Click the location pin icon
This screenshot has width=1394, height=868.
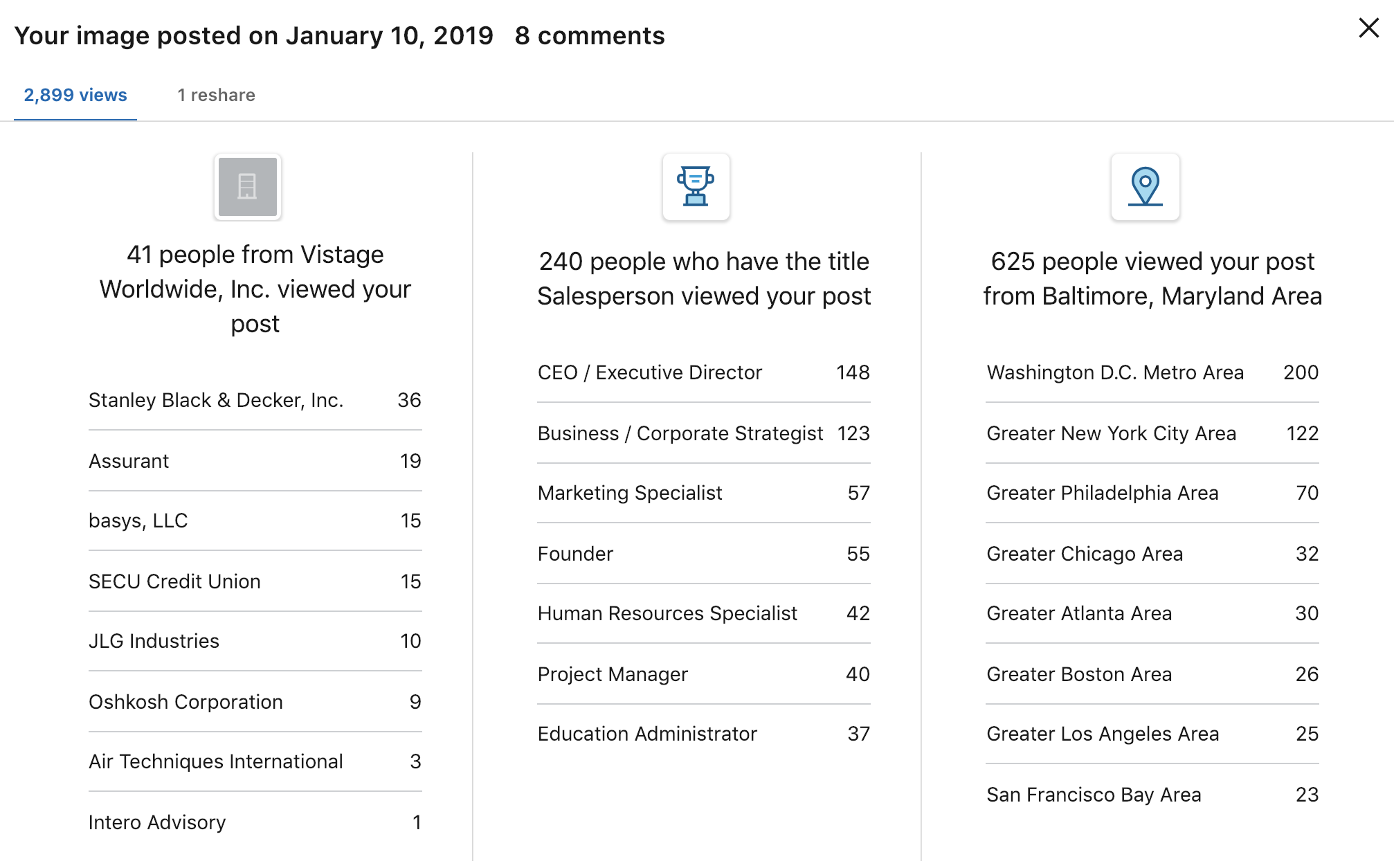click(1145, 187)
